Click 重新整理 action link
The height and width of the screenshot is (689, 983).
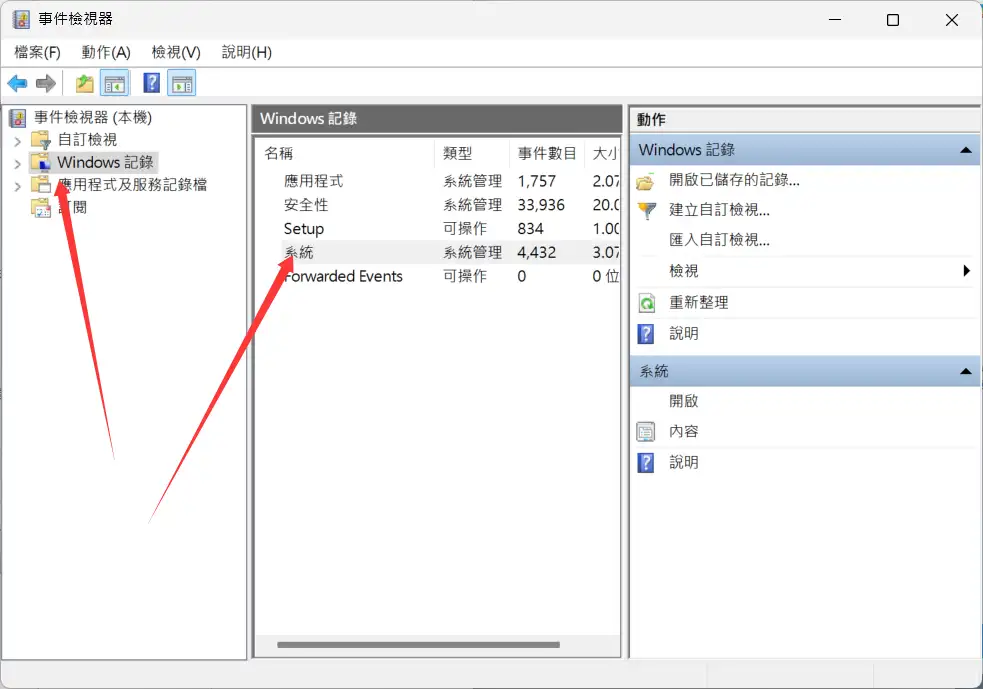tap(698, 303)
